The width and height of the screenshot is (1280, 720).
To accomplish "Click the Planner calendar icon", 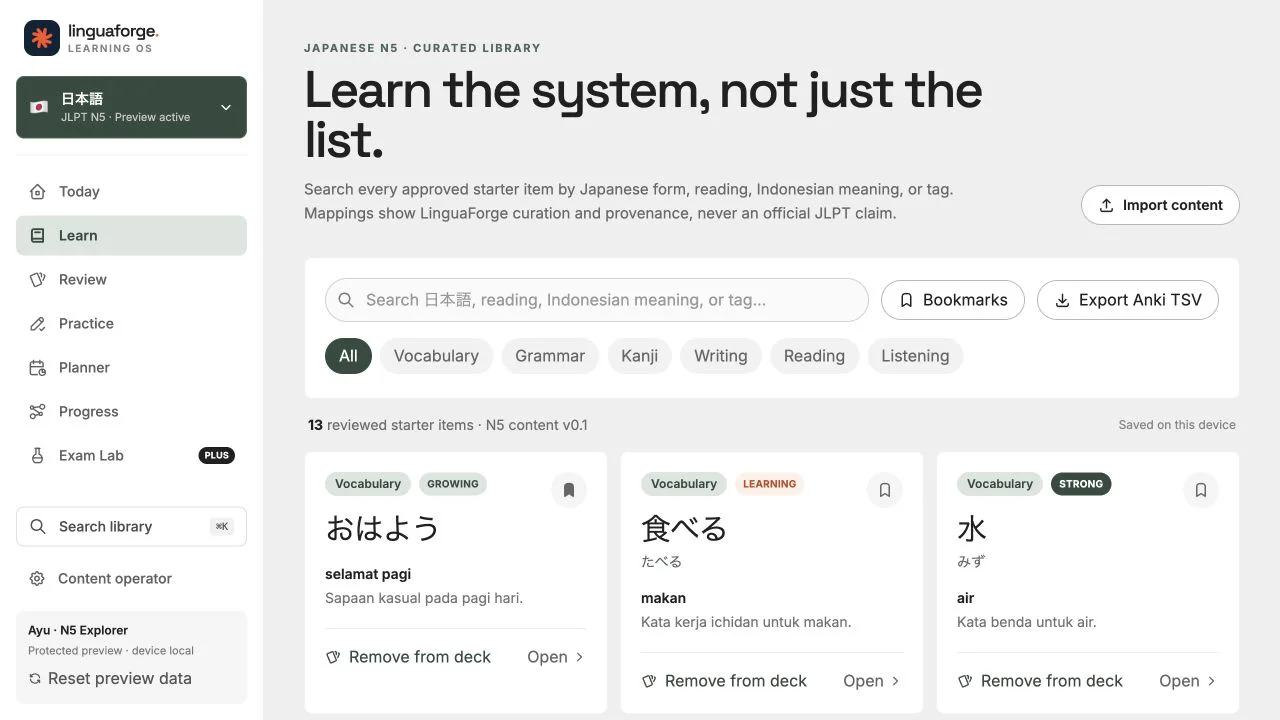I will pos(38,367).
